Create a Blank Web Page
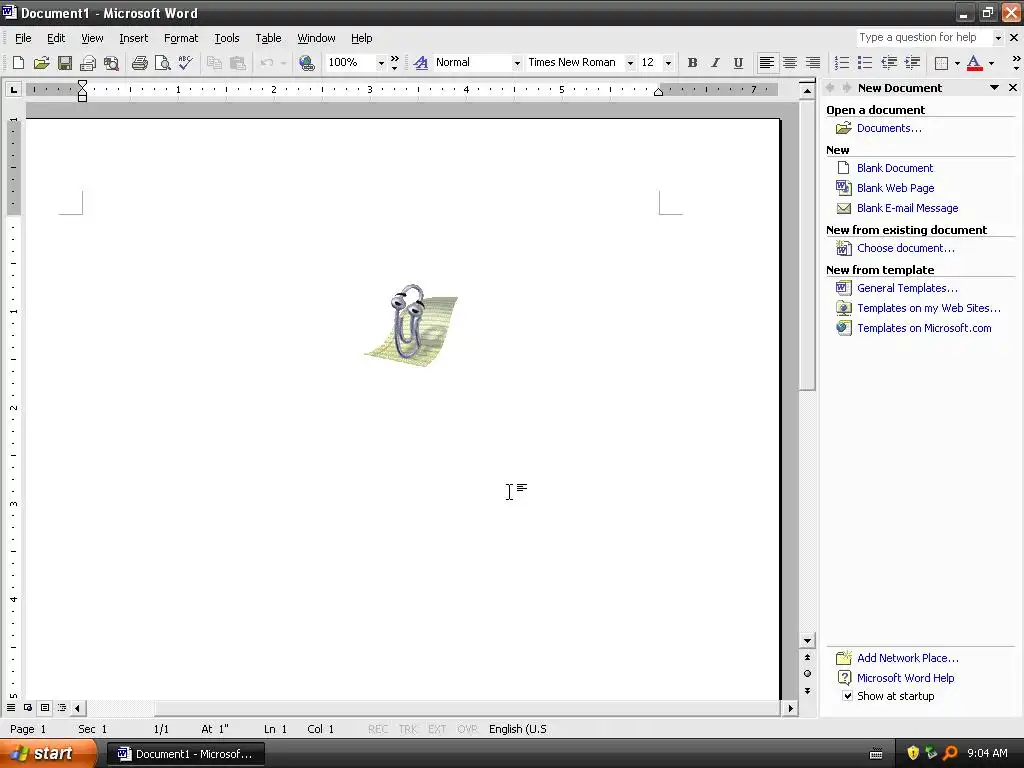Screen dimensions: 1024x768 coord(895,188)
